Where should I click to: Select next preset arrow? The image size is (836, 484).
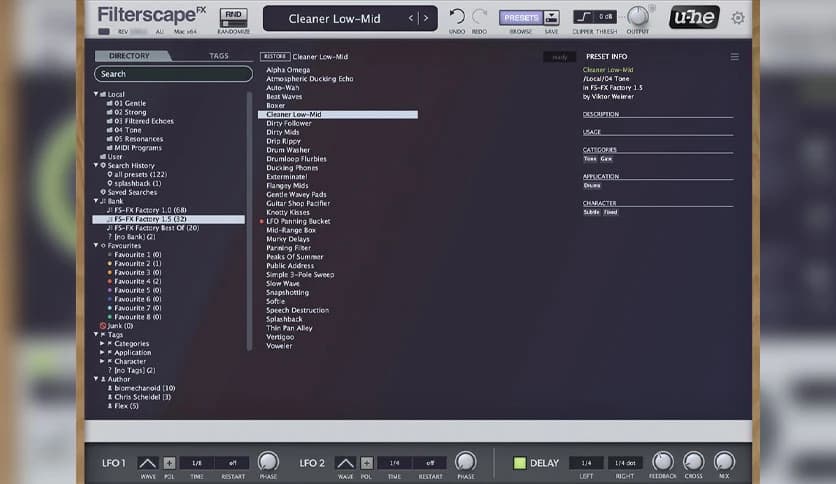[x=426, y=18]
